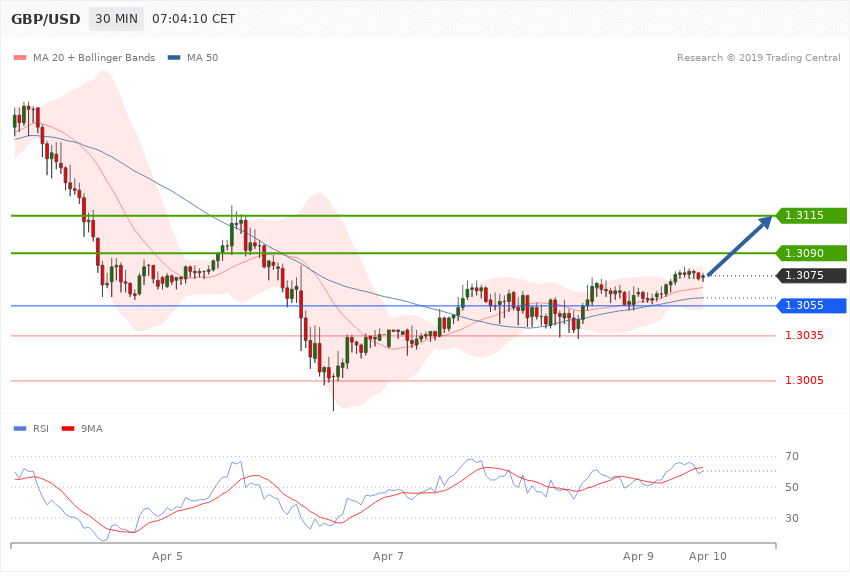Viewport: 850px width, 576px height.
Task: Click the Apr 7 date label
Action: (388, 556)
